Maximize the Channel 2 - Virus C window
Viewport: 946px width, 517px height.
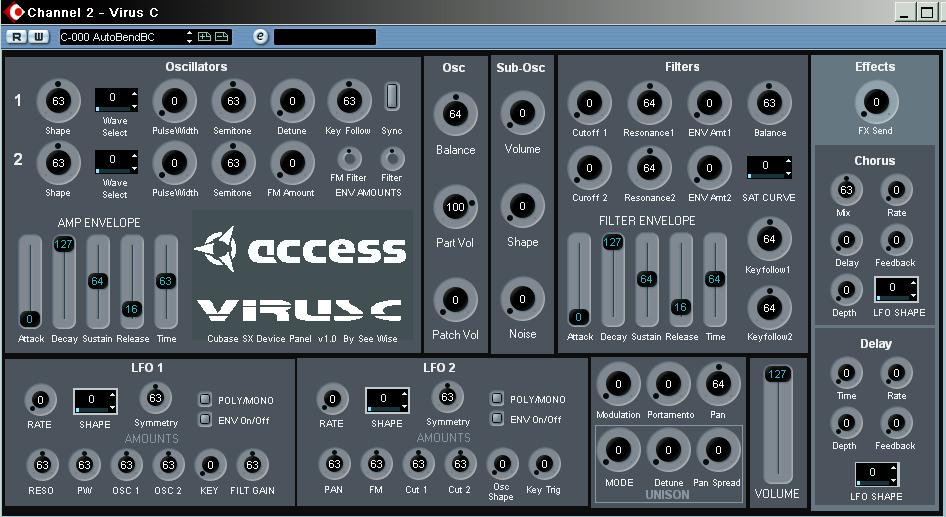[925, 11]
